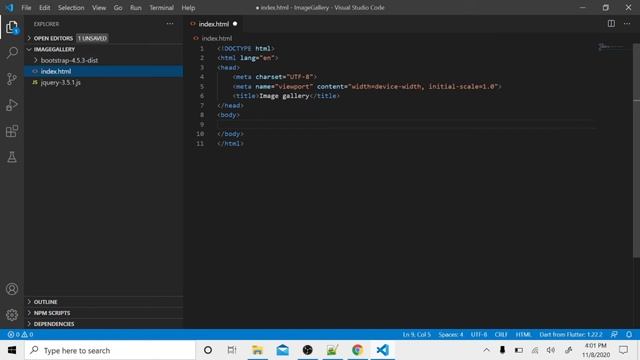Screen dimensions: 640x360
Task: Open Task View on the taskbar
Action: tap(232, 350)
